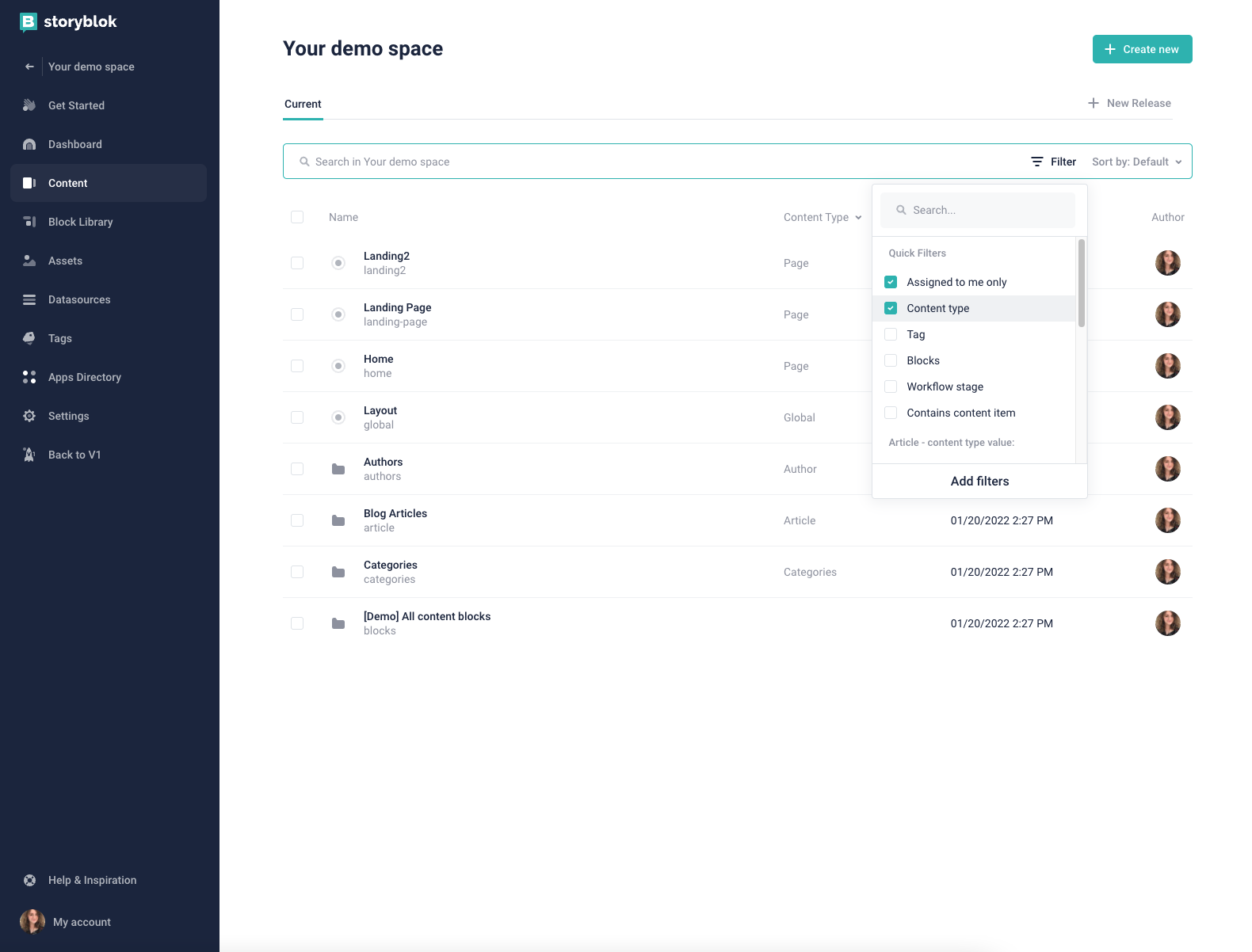This screenshot has width=1252, height=952.
Task: Click the Apps Directory menu label
Action: pyautogui.click(x=85, y=377)
